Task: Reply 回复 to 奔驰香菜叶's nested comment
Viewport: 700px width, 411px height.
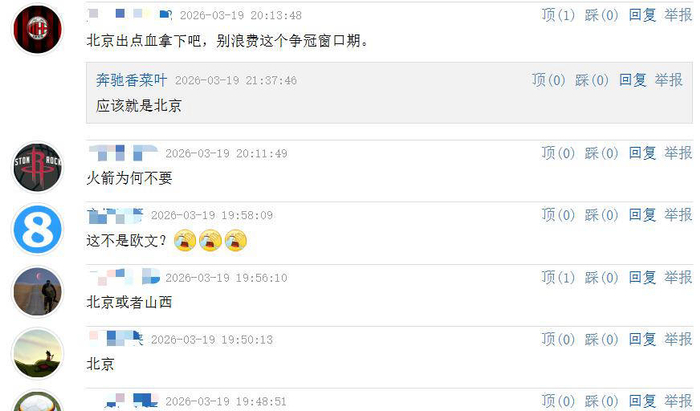Action: click(633, 80)
